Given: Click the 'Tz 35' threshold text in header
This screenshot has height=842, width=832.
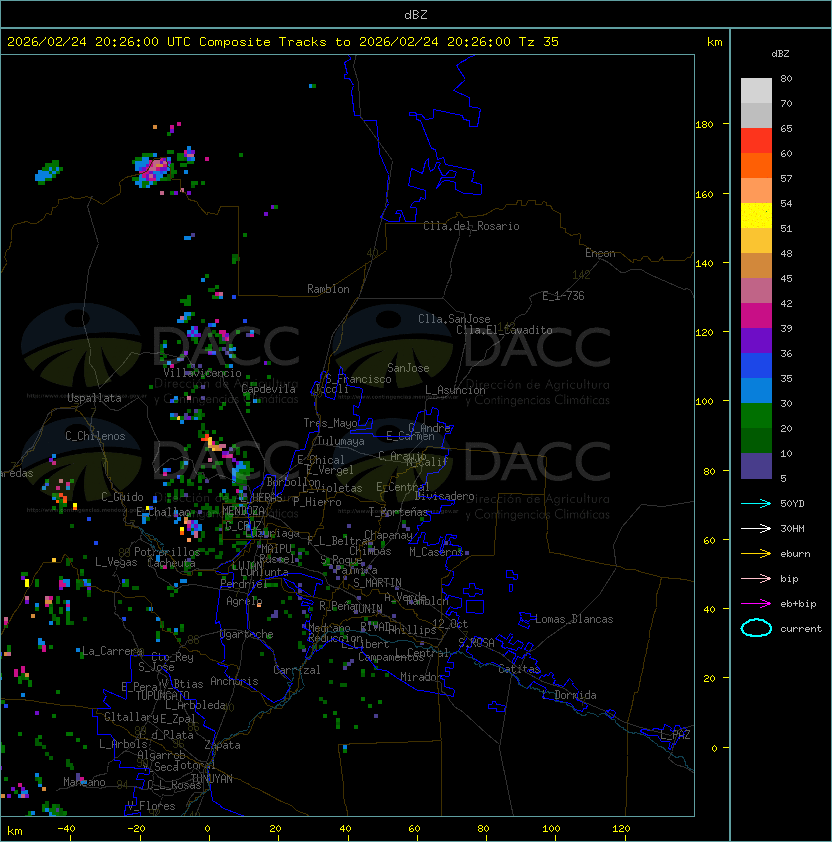Looking at the screenshot, I should coord(539,42).
